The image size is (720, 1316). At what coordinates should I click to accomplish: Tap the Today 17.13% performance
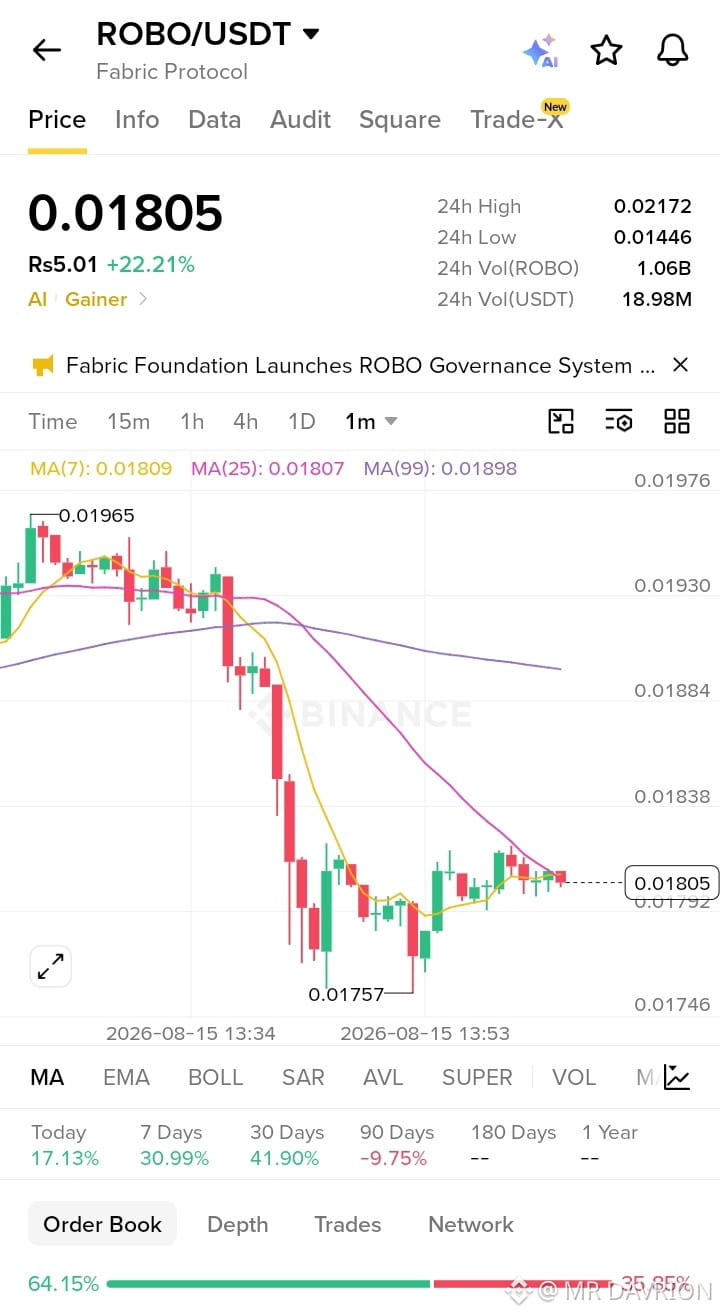(x=65, y=1145)
